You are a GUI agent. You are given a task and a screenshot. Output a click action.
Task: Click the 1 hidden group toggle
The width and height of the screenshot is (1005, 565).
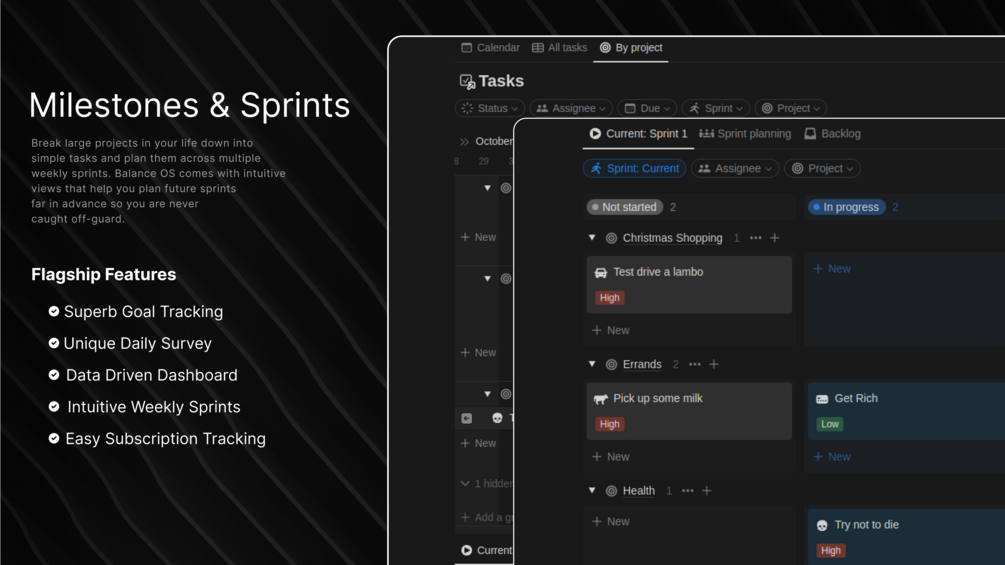pyautogui.click(x=486, y=483)
